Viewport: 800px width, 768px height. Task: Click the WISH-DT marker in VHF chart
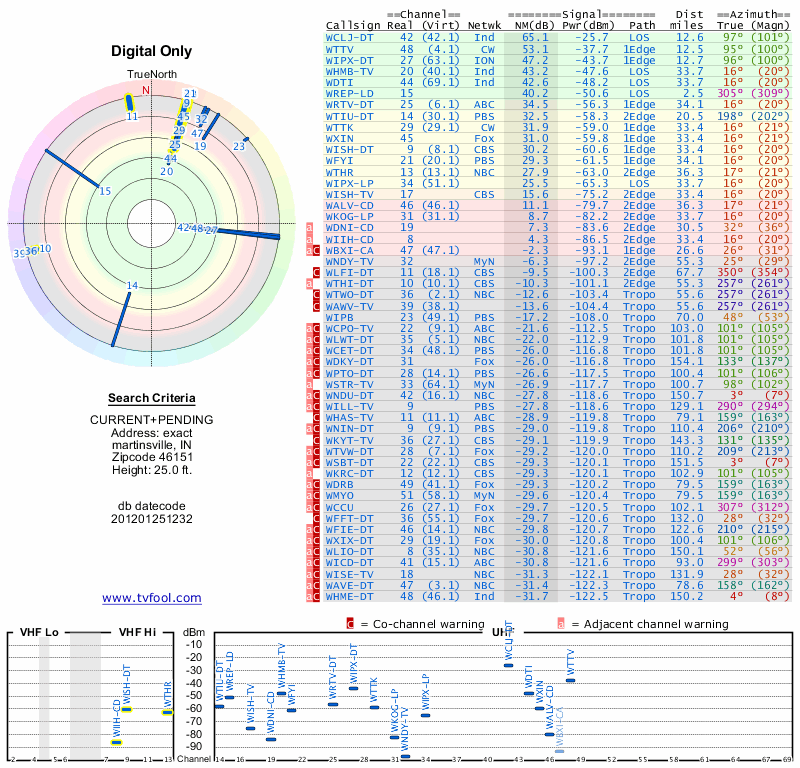point(127,709)
